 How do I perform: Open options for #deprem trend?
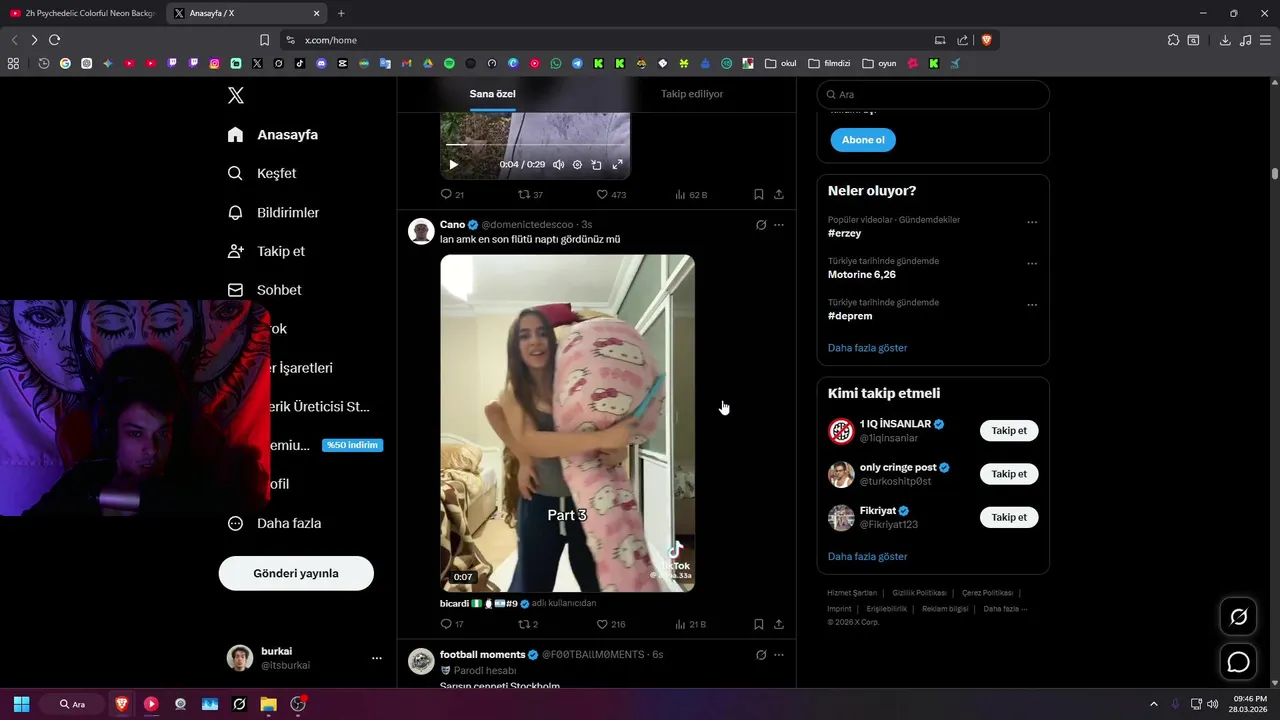click(1032, 305)
